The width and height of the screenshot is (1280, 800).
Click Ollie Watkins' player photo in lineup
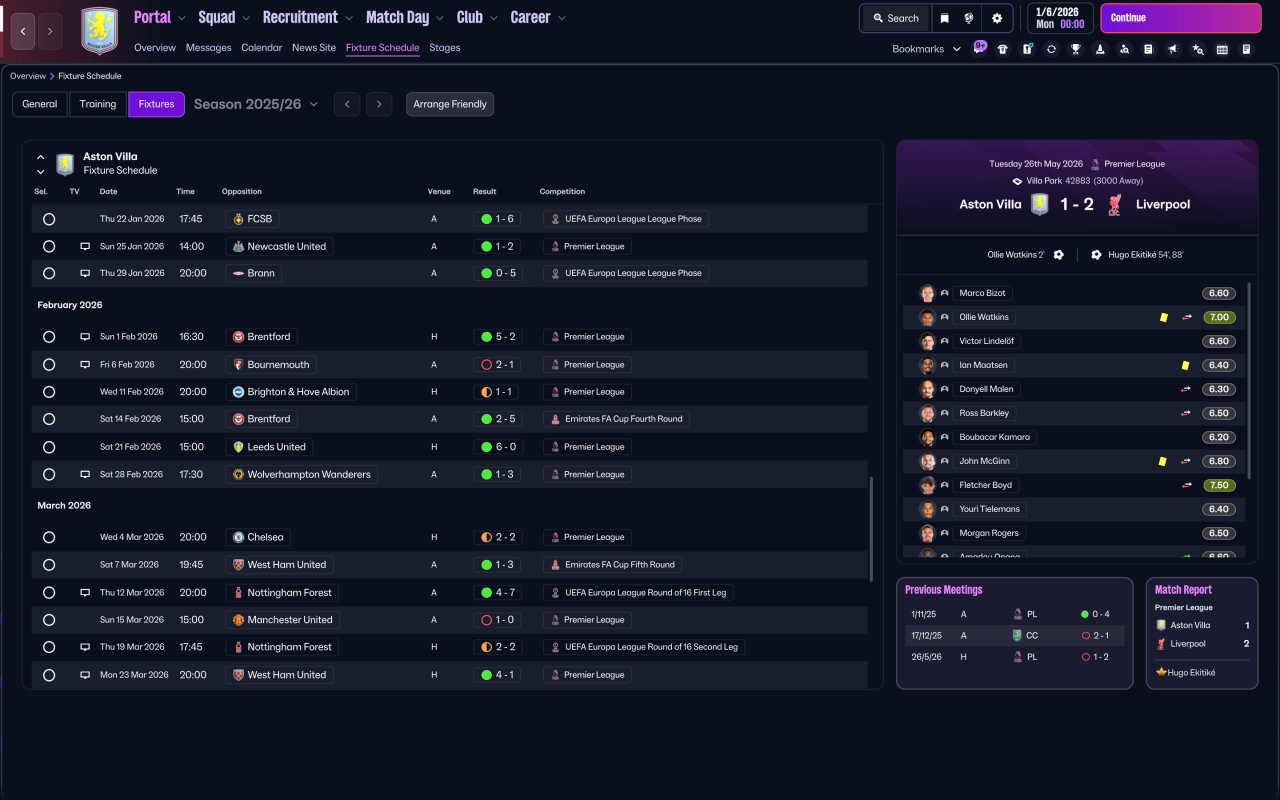tap(927, 317)
